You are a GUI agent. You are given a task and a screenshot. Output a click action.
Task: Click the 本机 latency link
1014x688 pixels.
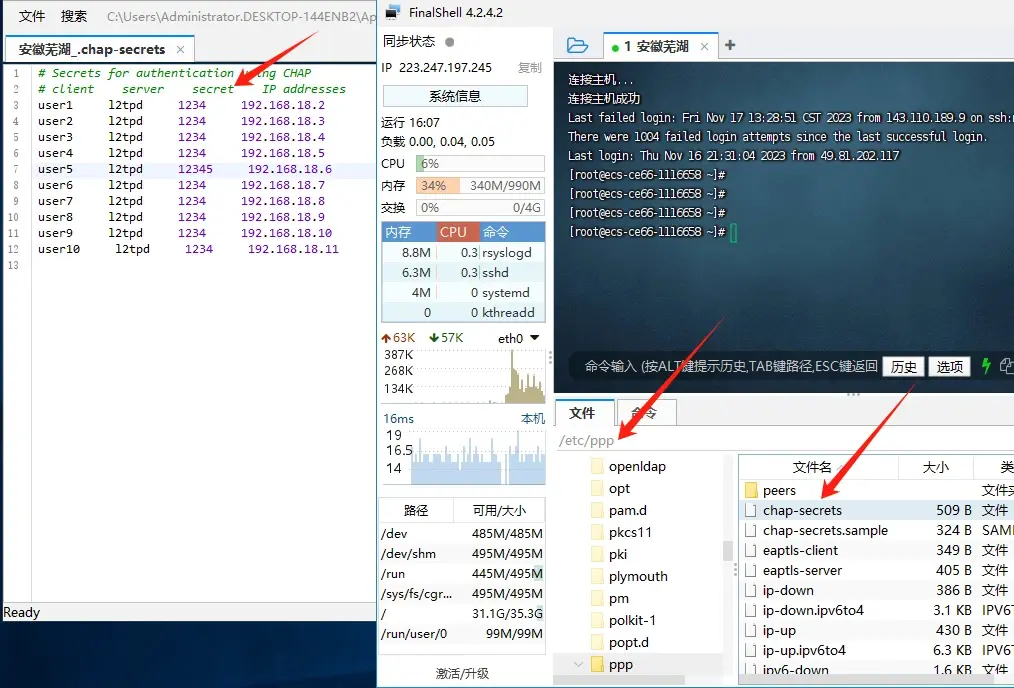[533, 418]
